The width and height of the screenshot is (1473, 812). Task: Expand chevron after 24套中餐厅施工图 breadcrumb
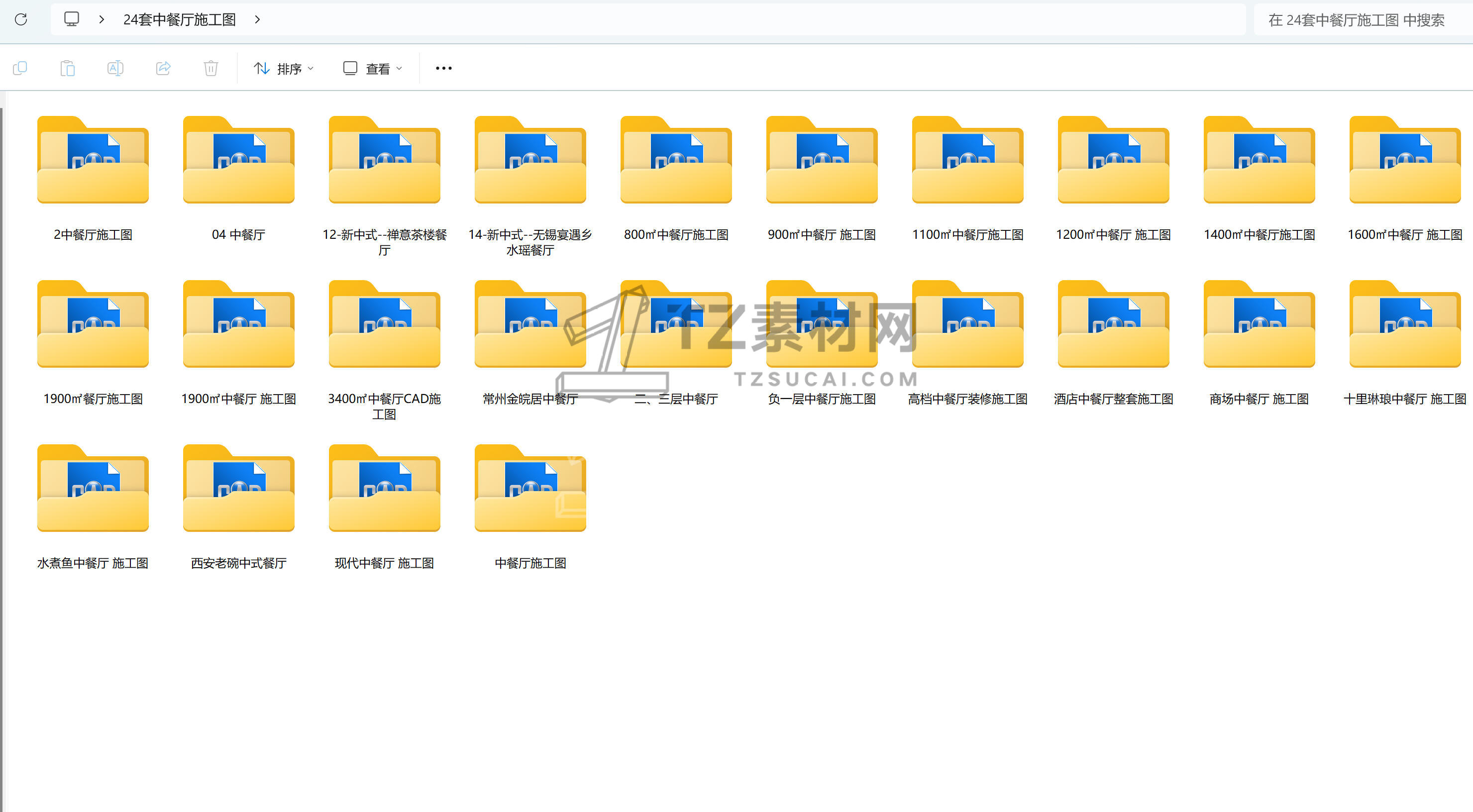pyautogui.click(x=257, y=19)
